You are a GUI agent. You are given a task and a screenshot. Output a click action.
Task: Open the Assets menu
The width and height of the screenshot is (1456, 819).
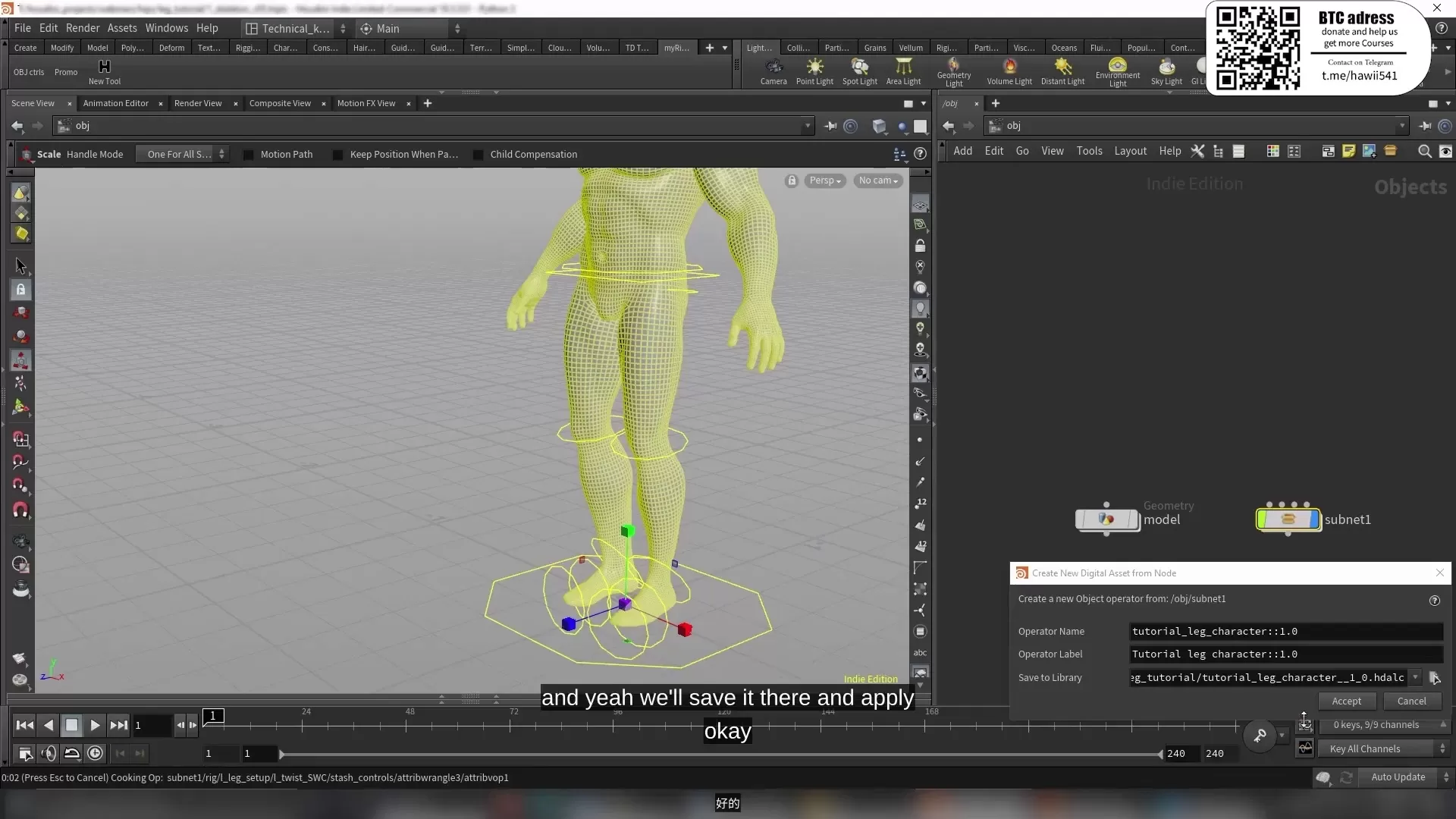(122, 28)
